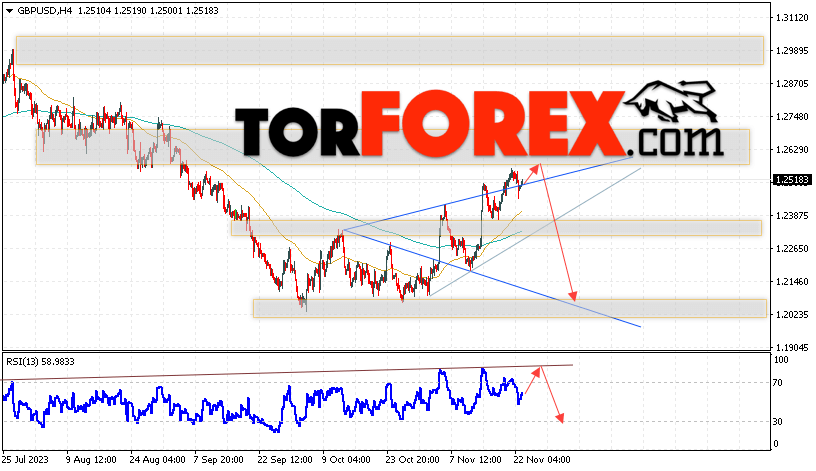Click the RSI(13) 58.9833 indicator label
The image size is (816, 471).
41,362
